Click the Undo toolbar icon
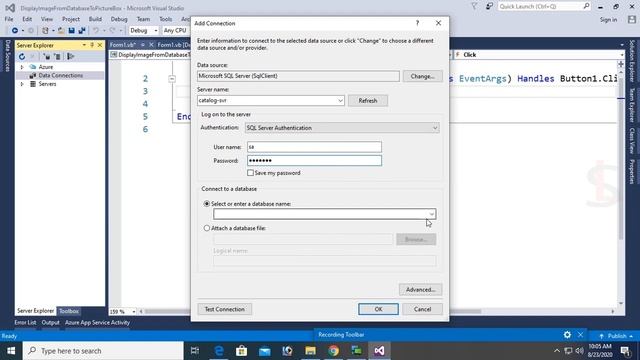The image size is (640, 360). click(x=96, y=31)
